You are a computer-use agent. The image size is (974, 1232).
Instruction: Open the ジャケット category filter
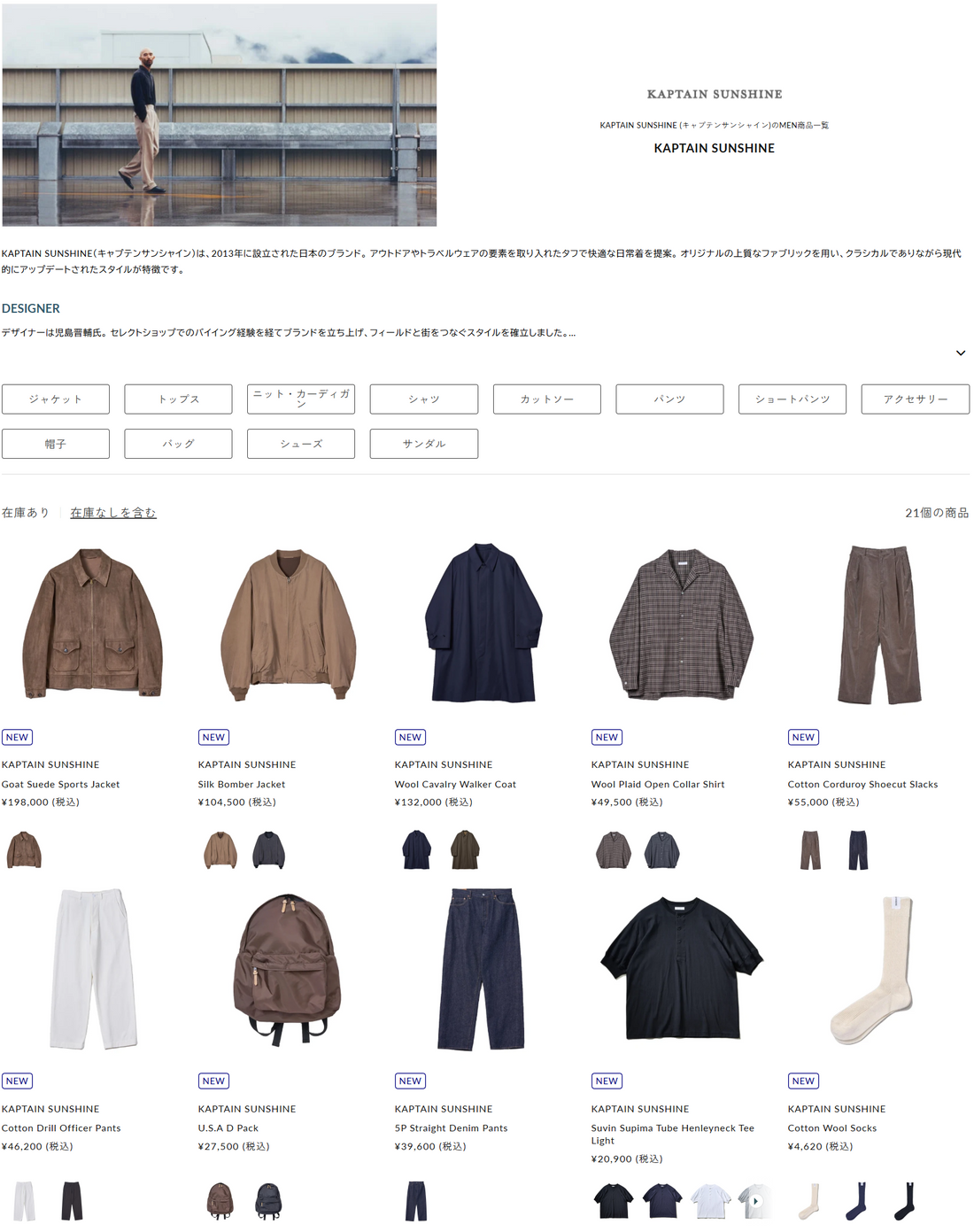pos(56,399)
